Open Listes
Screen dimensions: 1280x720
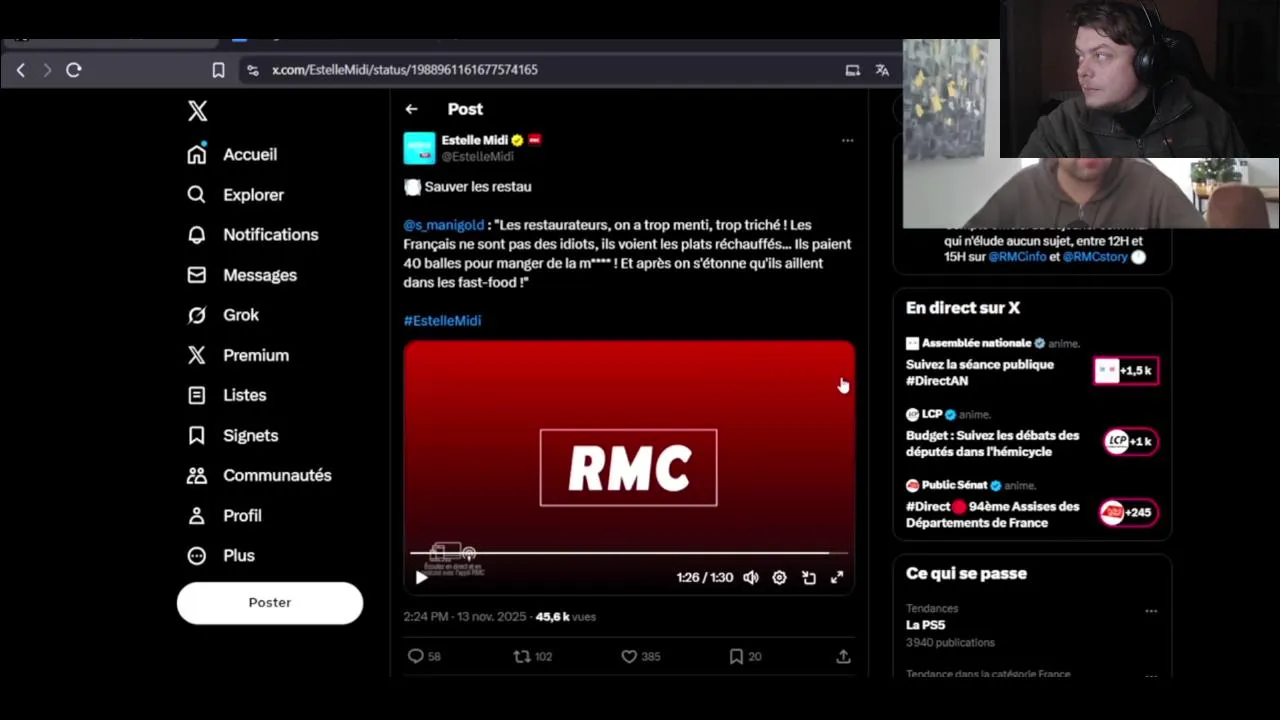tap(226, 395)
